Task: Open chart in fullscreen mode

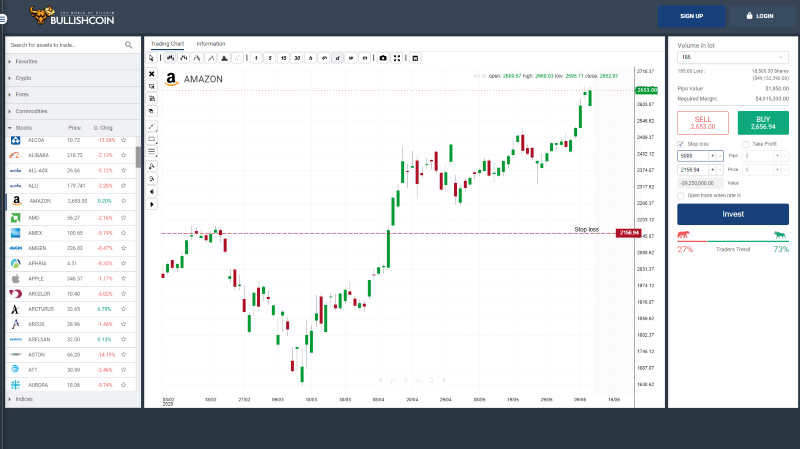Action: pos(397,58)
